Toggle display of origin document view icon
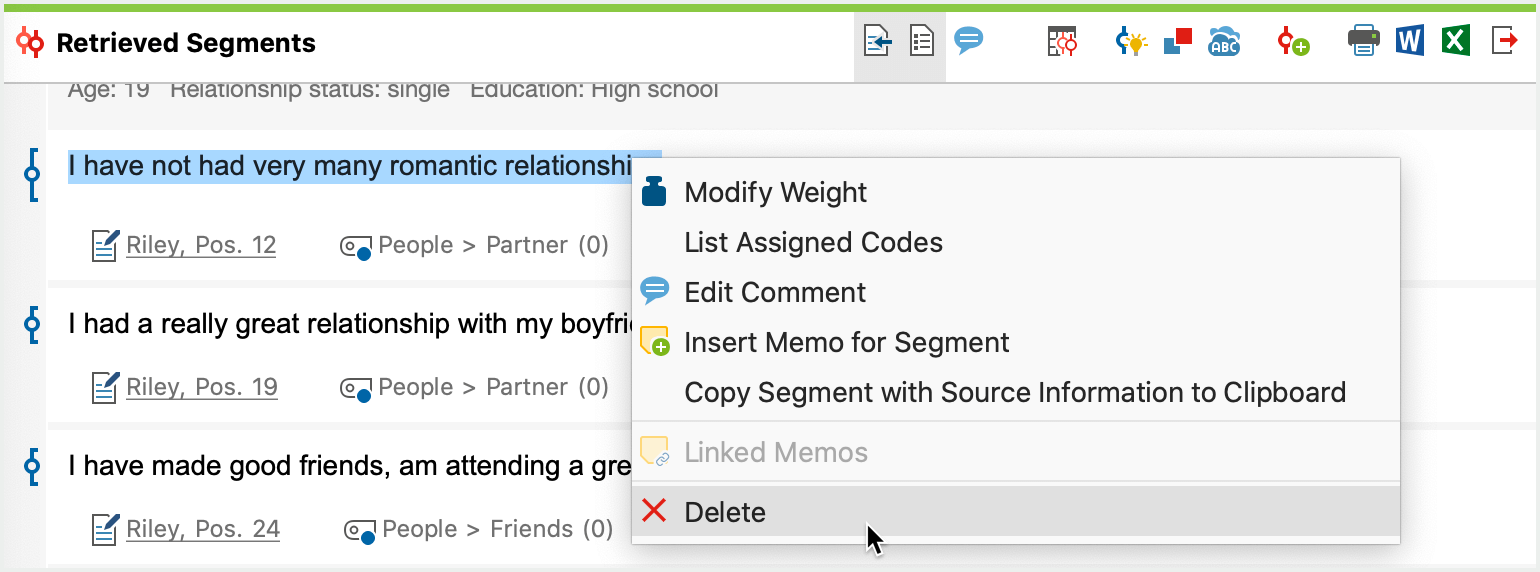Image resolution: width=1540 pixels, height=572 pixels. click(x=877, y=42)
